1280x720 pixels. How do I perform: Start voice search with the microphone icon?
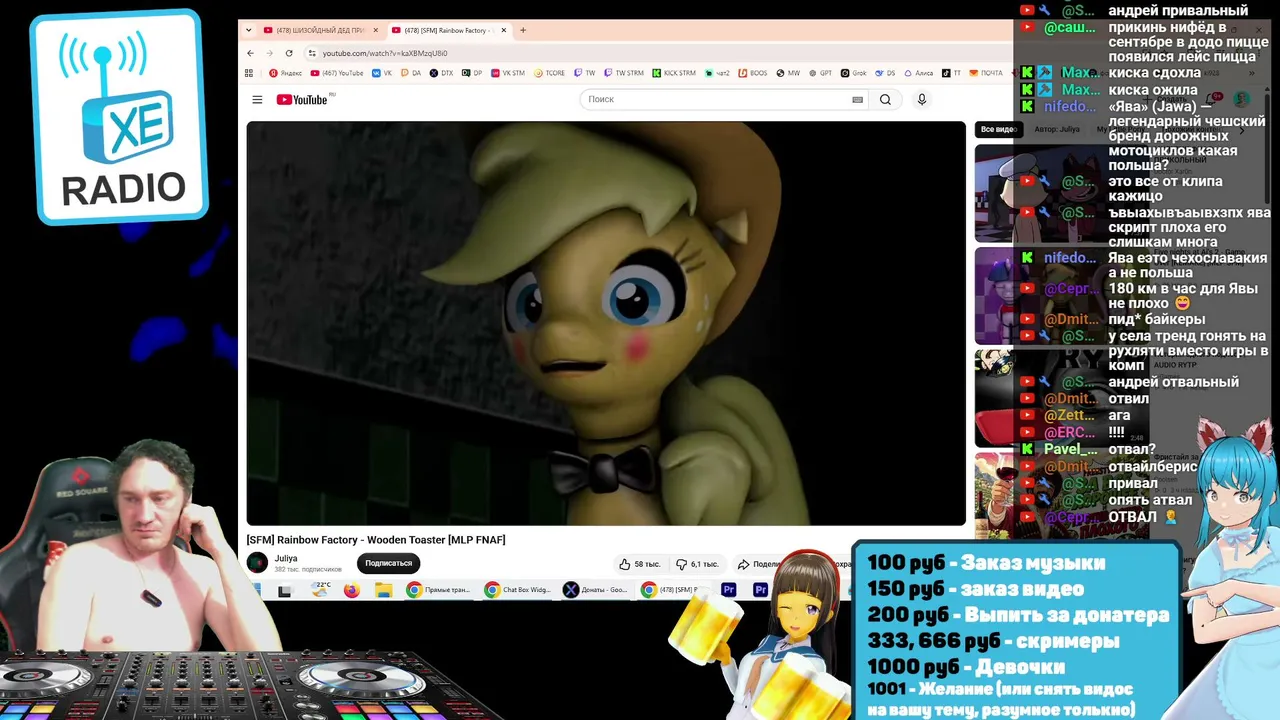(922, 99)
